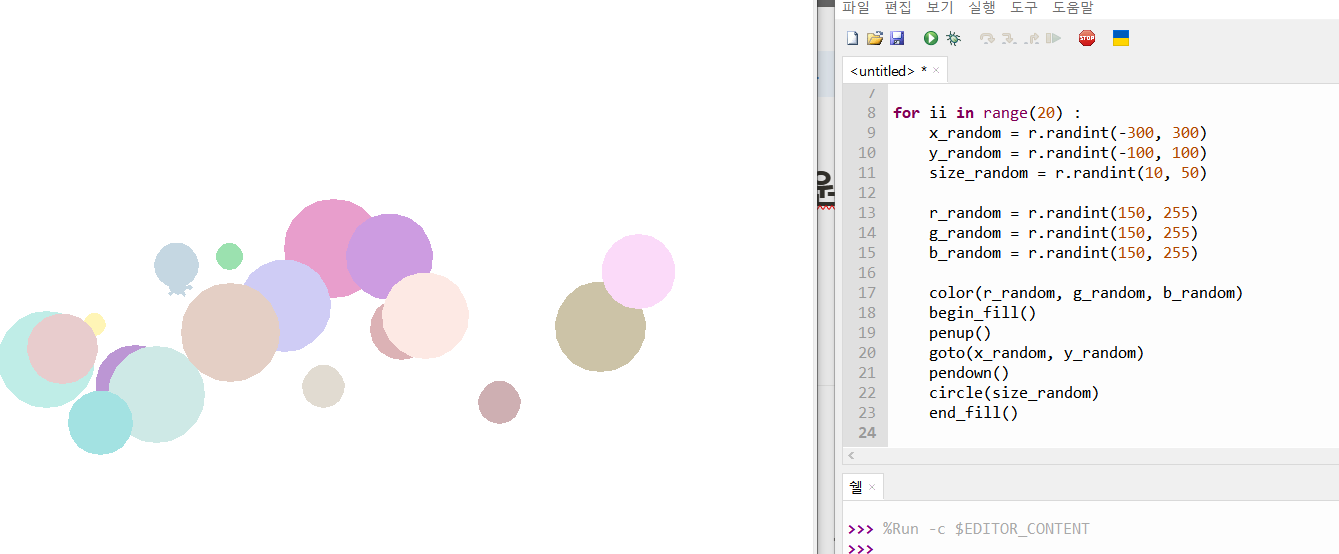
Task: Open the 편집 menu
Action: 898,7
